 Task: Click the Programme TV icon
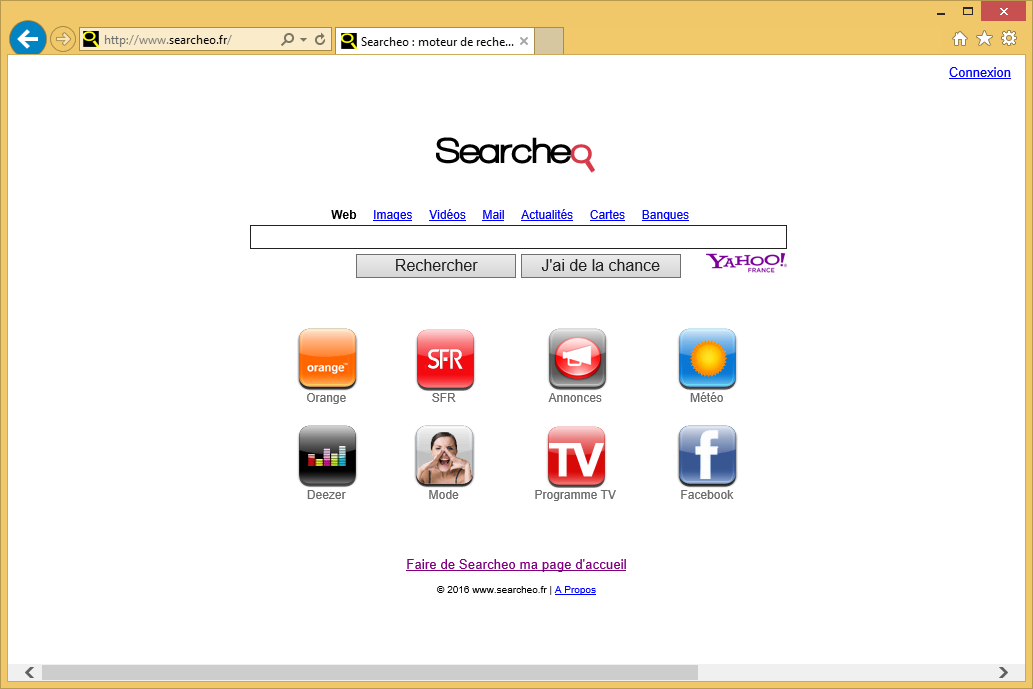[x=576, y=455]
